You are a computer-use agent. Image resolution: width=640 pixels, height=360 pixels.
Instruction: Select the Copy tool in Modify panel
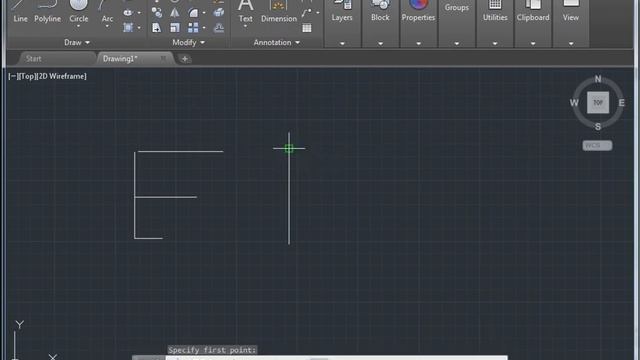[x=156, y=13]
